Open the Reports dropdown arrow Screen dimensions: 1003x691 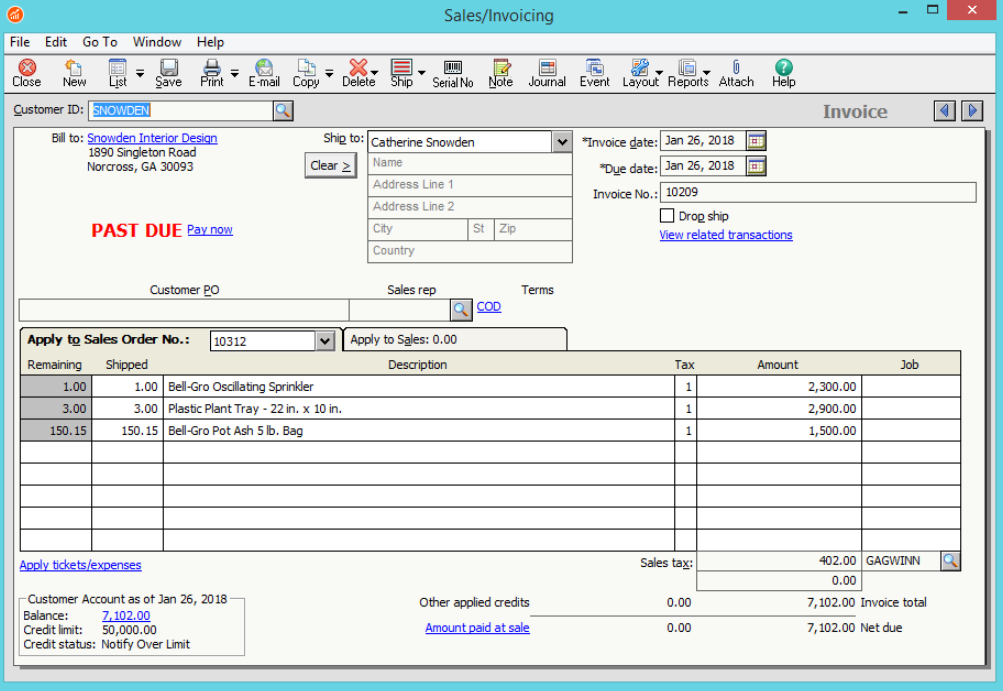(706, 73)
